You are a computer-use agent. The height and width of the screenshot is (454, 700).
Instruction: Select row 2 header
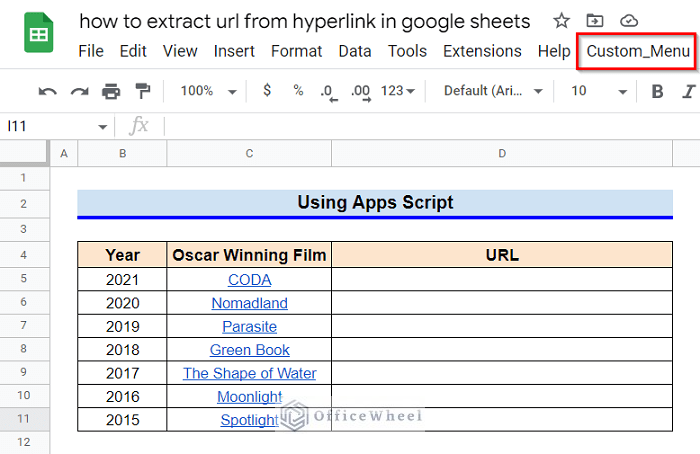24,204
